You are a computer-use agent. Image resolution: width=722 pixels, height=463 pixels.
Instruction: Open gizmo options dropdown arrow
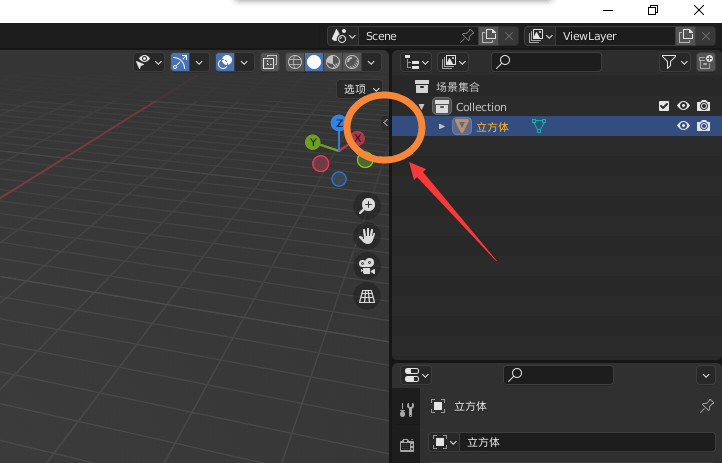tap(199, 62)
